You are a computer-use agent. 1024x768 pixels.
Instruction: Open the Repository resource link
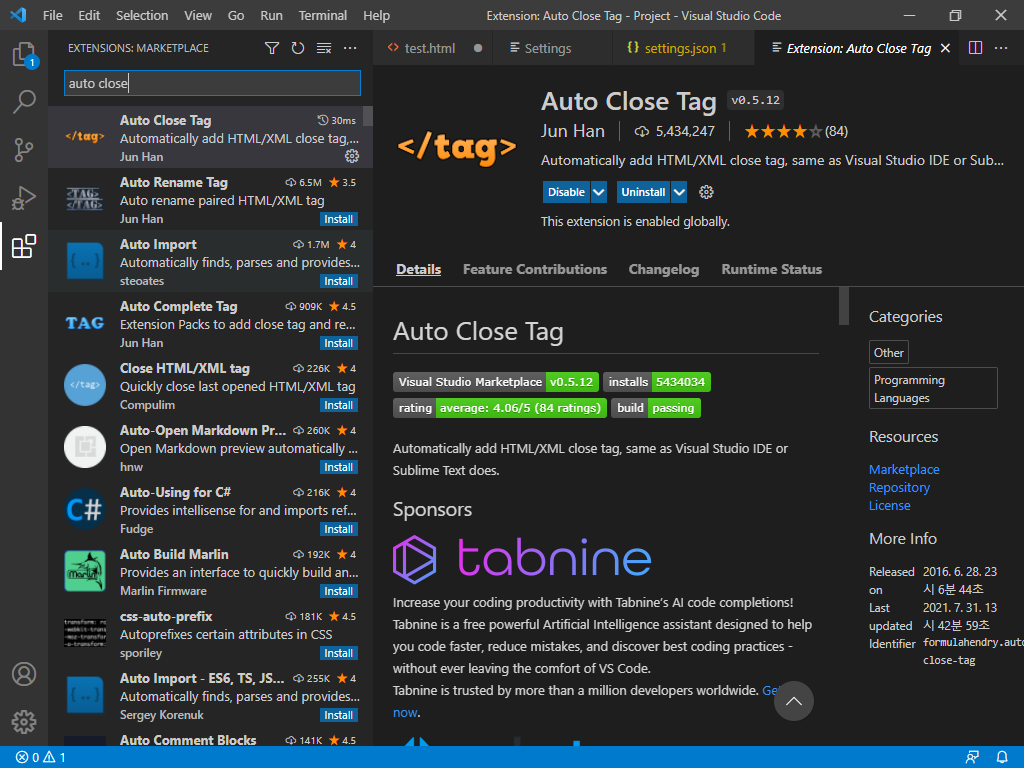899,488
